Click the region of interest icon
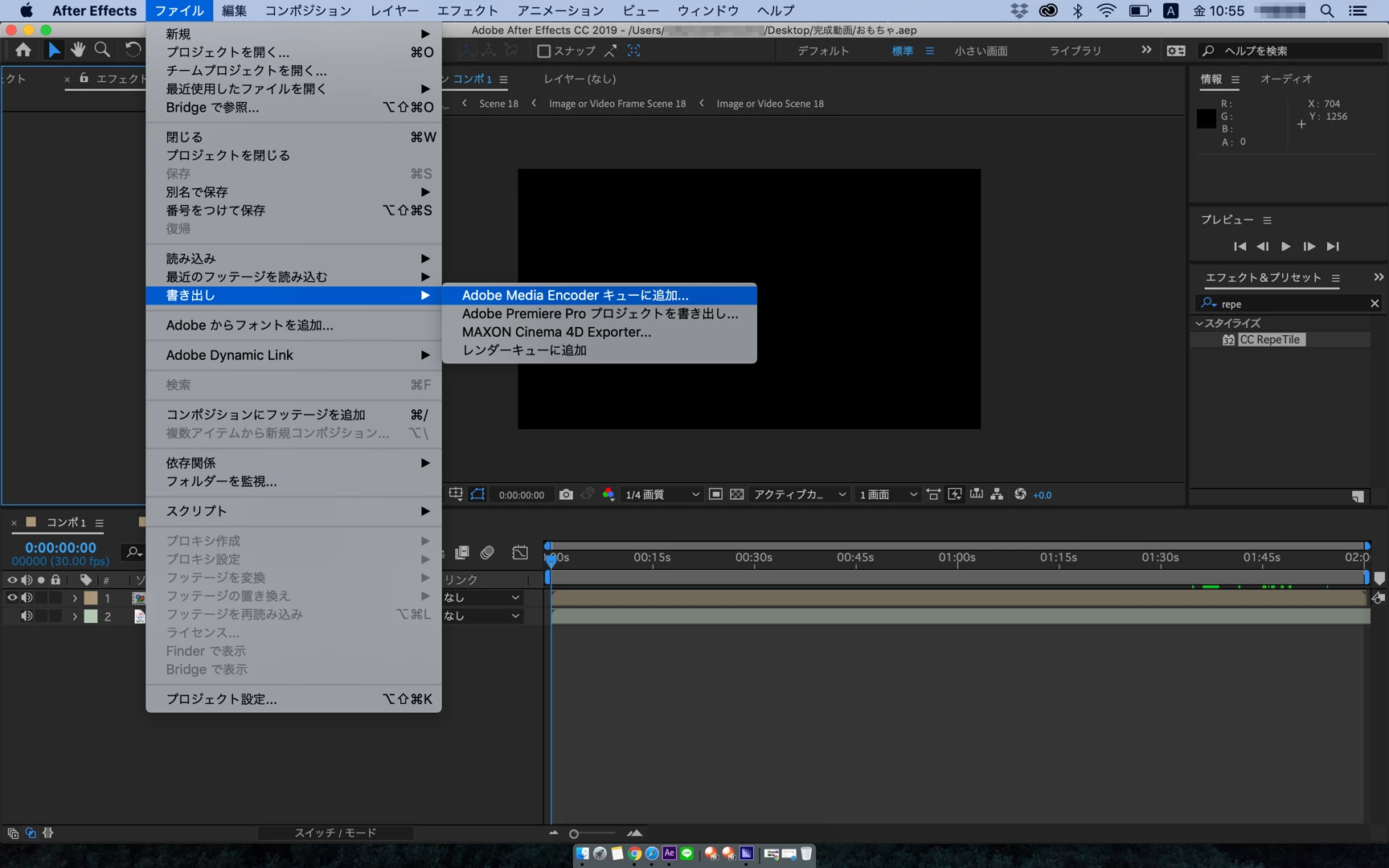The width and height of the screenshot is (1389, 868). [715, 494]
